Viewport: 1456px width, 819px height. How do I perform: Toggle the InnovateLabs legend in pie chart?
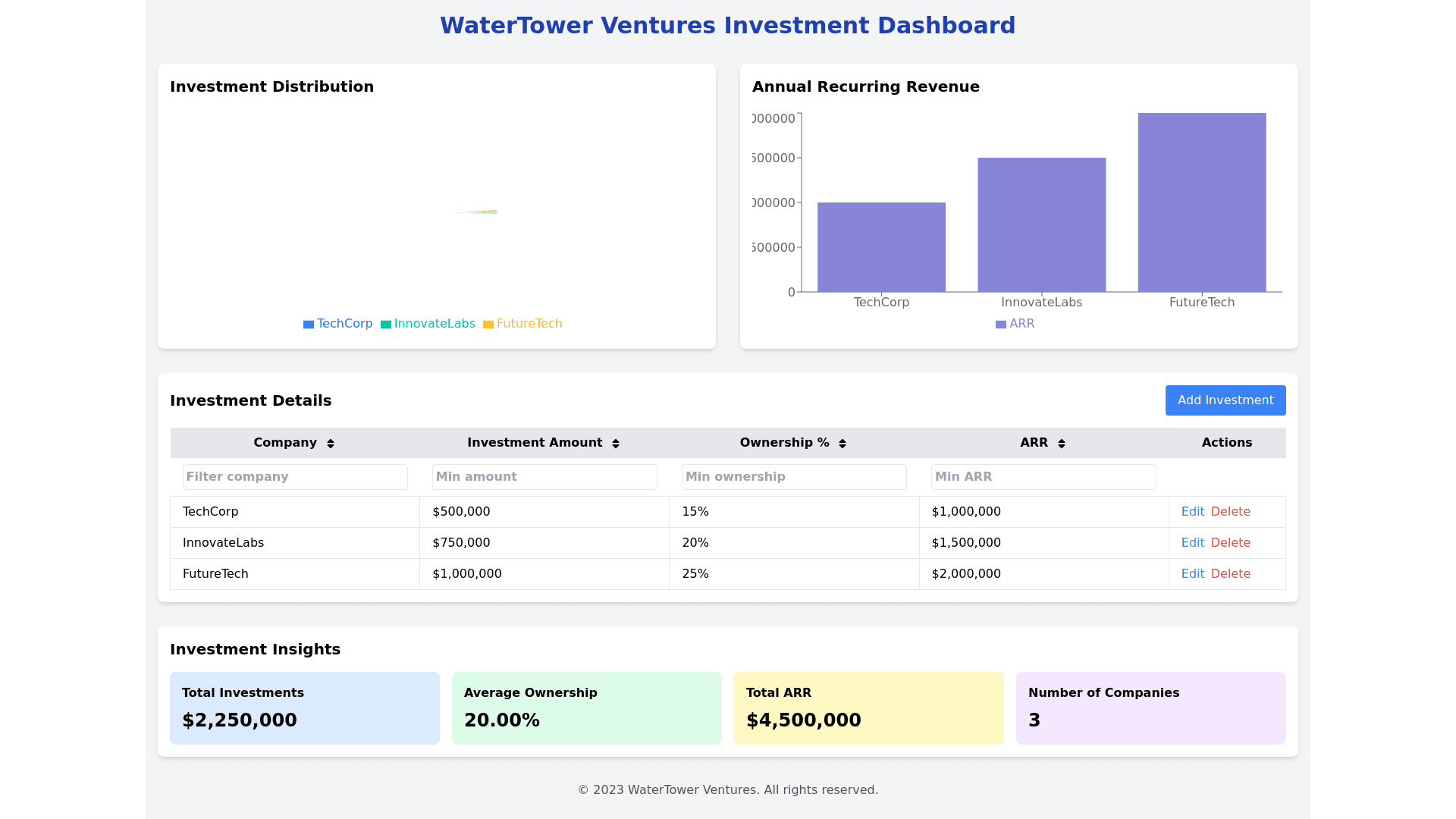(428, 324)
